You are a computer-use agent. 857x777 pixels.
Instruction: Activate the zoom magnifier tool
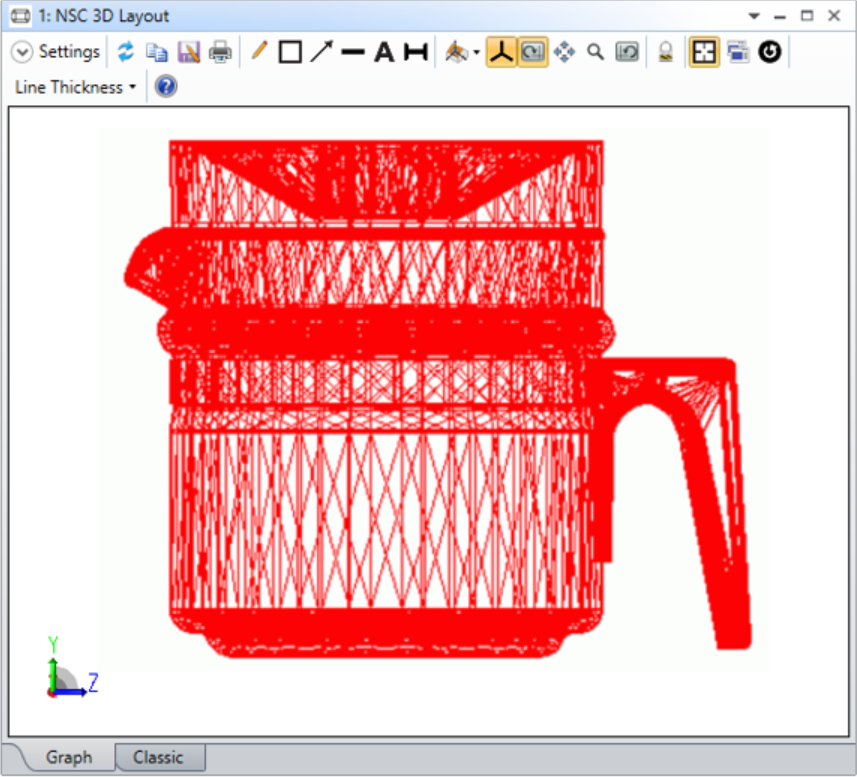(x=596, y=51)
